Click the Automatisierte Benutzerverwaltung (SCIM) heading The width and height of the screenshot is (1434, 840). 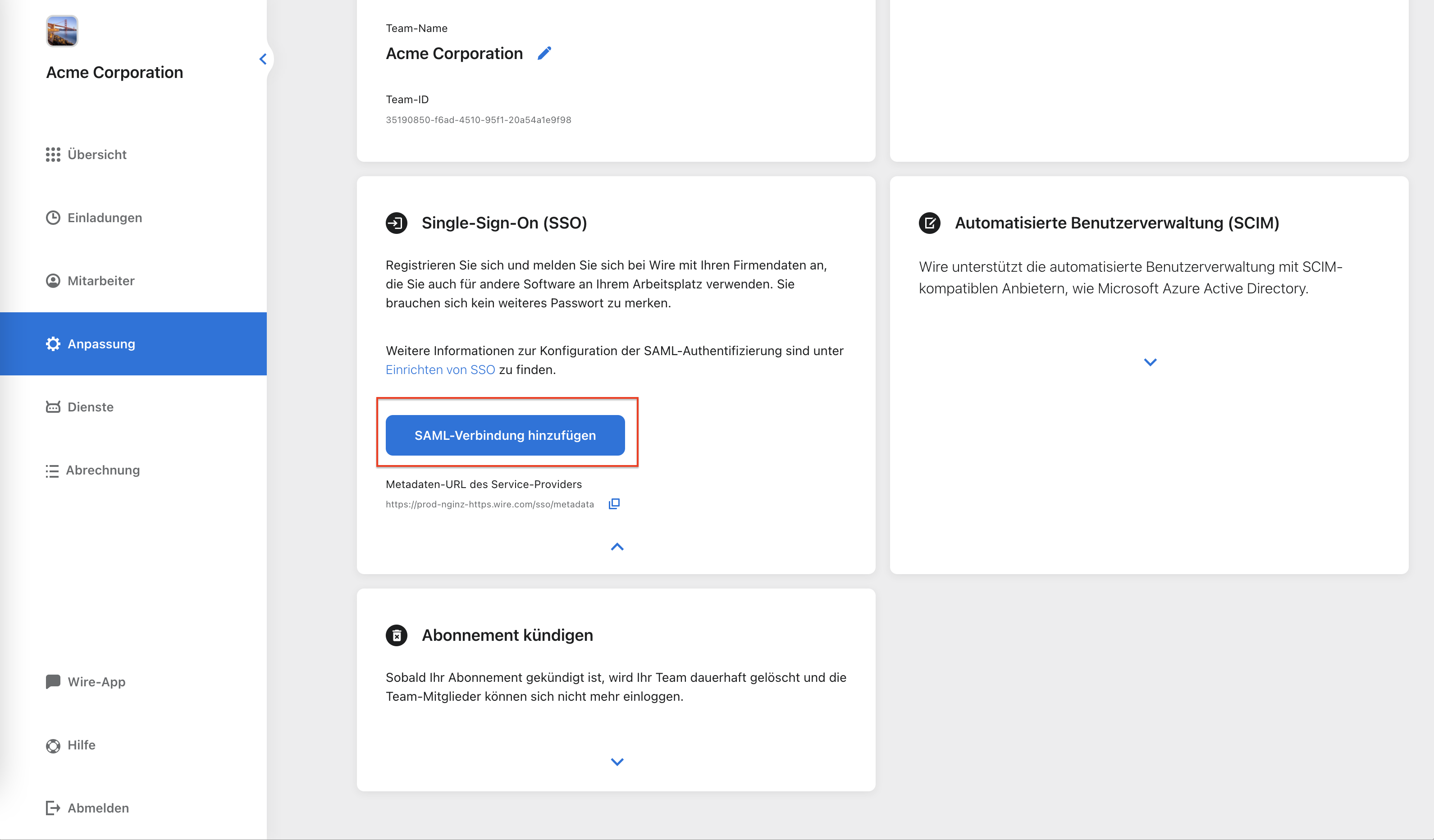pyautogui.click(x=1117, y=223)
